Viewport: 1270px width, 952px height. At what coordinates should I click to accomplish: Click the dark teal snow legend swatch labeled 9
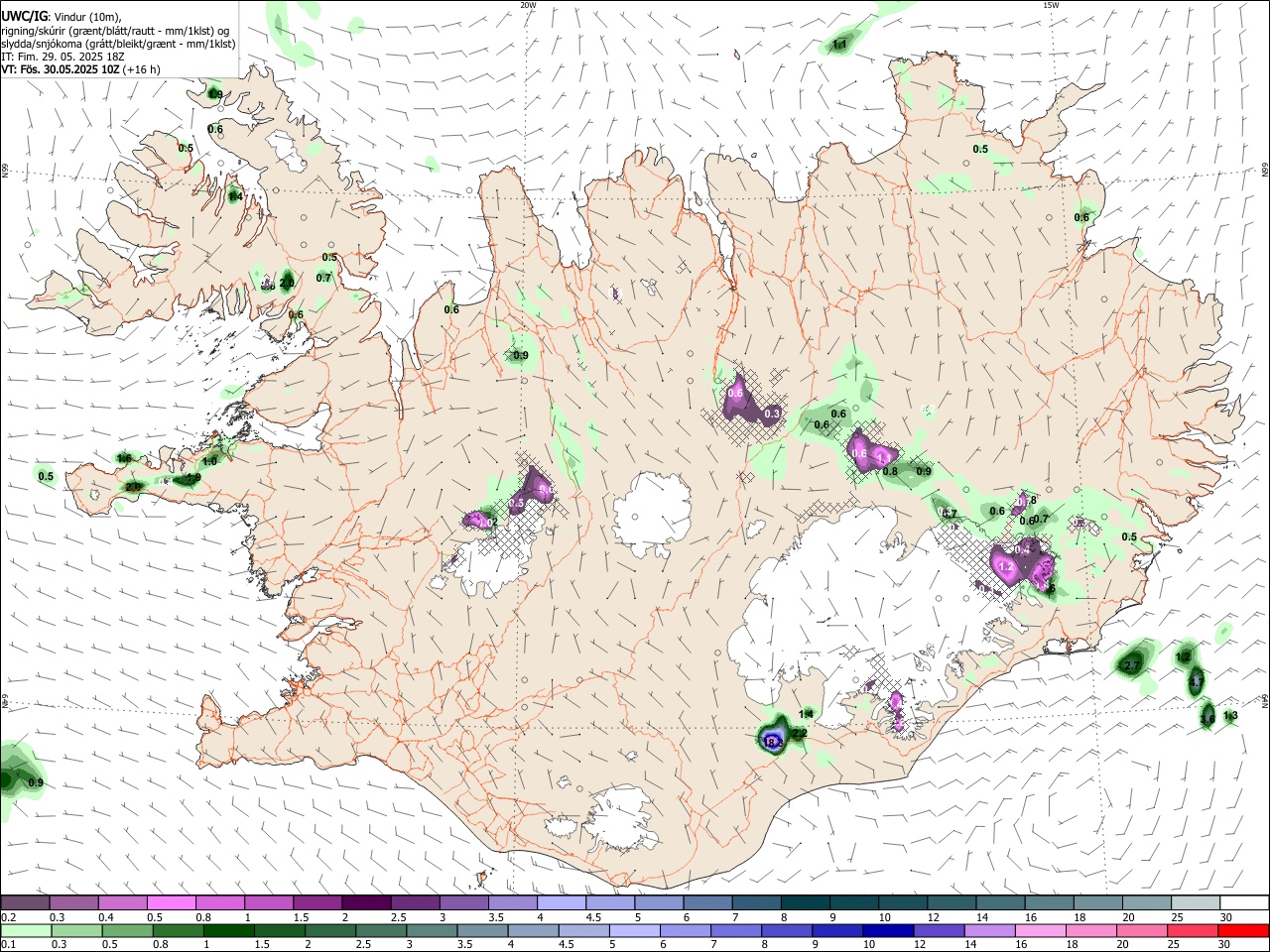[x=852, y=902]
